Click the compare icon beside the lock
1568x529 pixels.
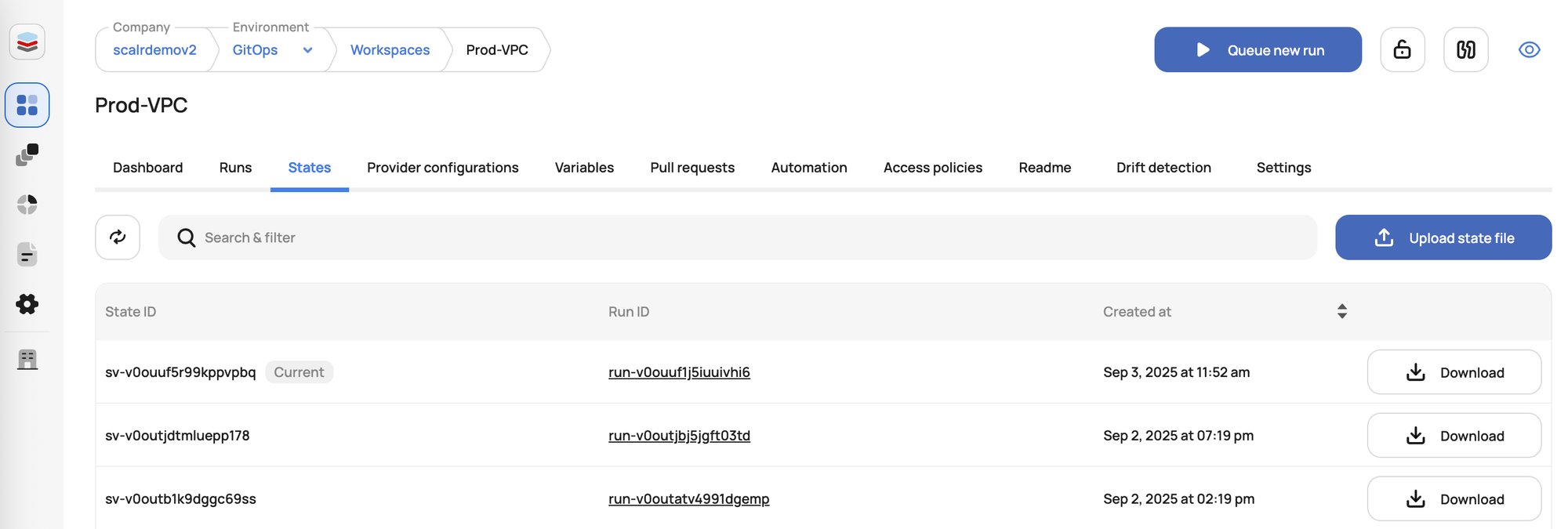pos(1465,50)
